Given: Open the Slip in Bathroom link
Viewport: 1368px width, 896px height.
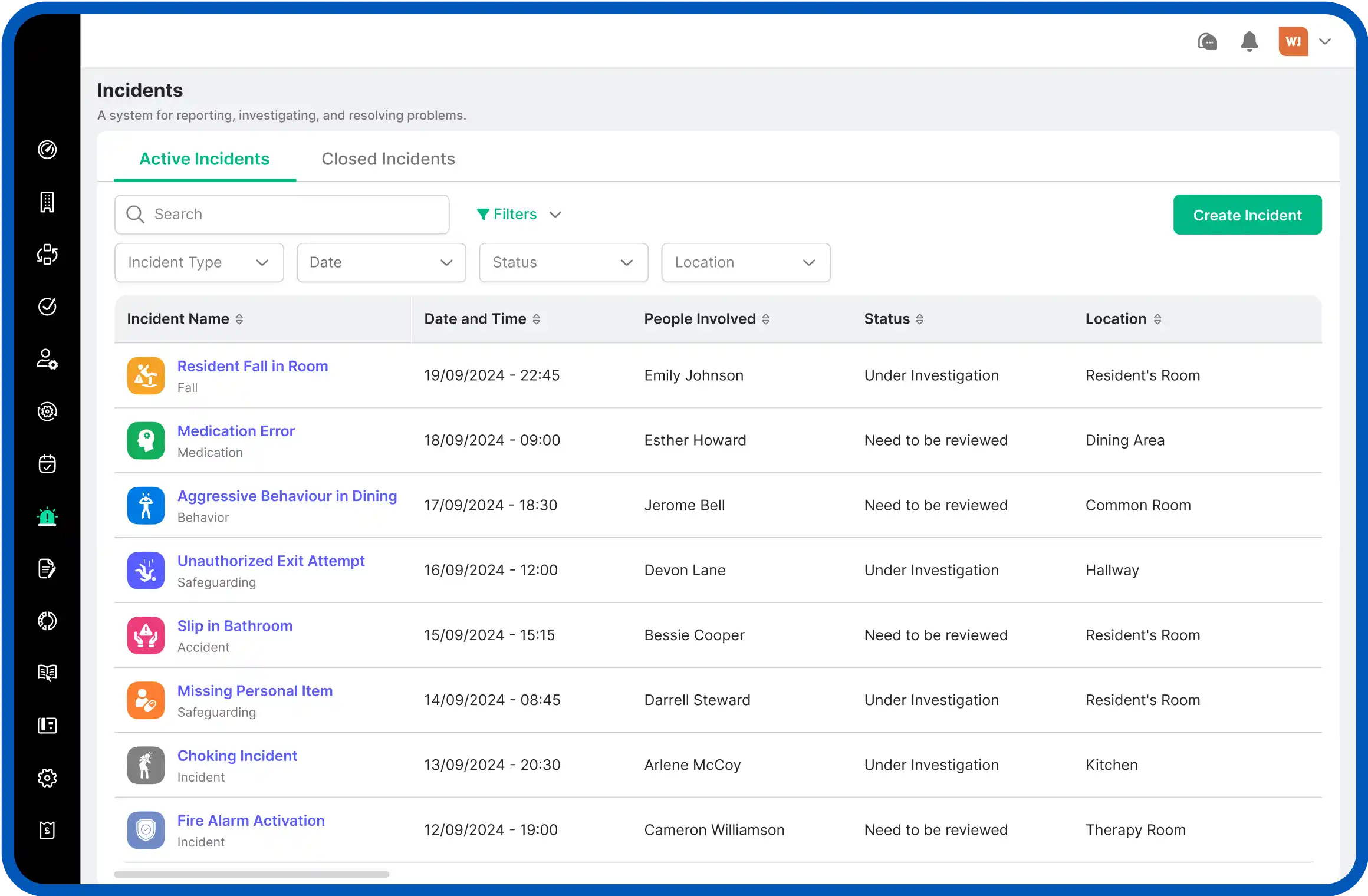Looking at the screenshot, I should tap(235, 625).
